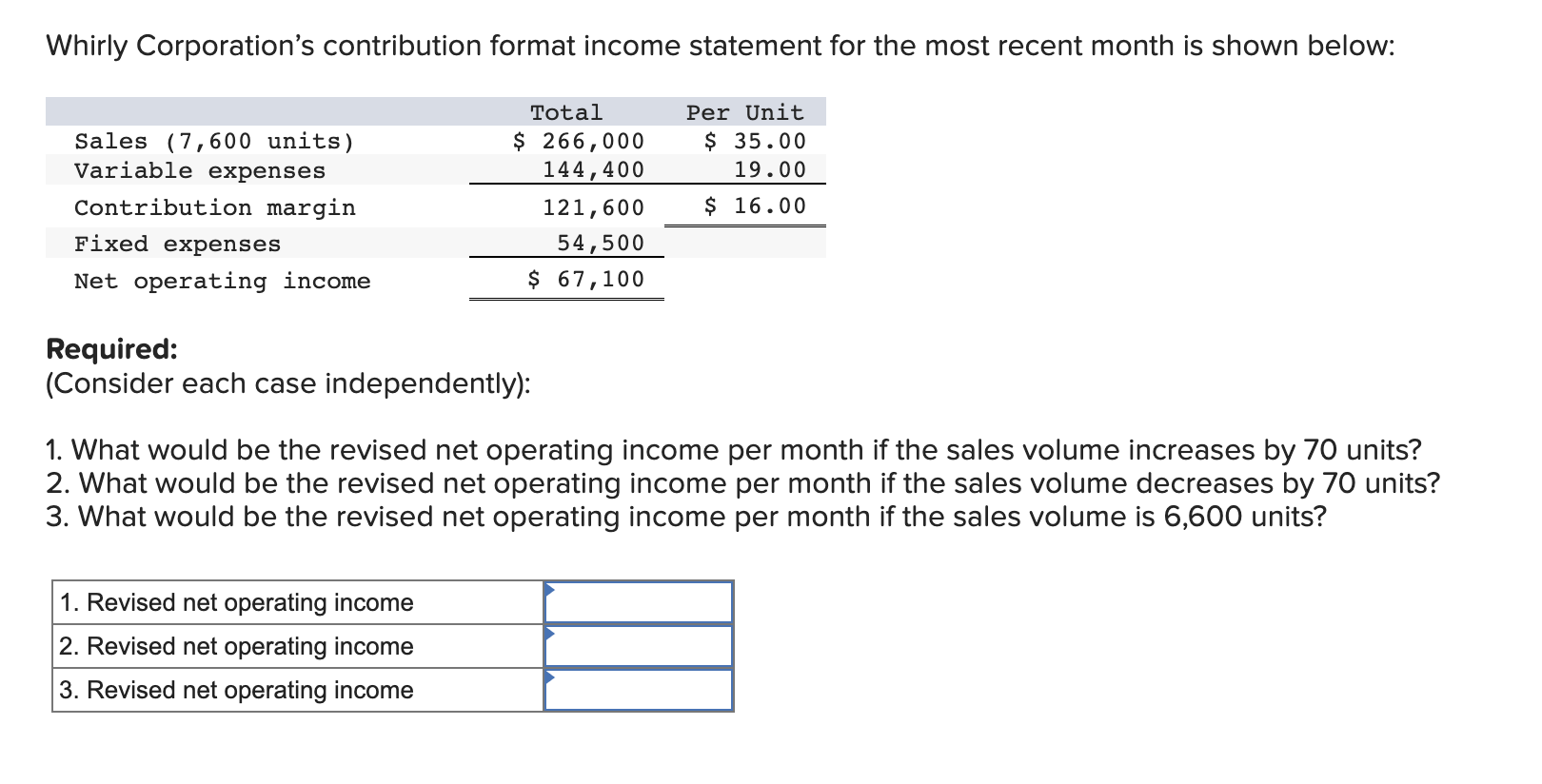
Task: Open the dropdown beside Revised net operating income 1
Action: 552,590
